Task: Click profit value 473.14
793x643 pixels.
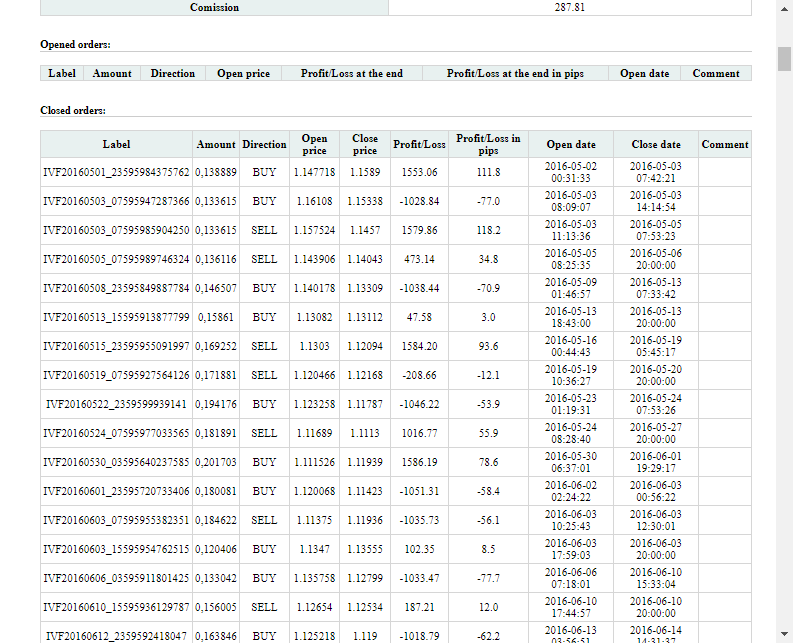Action: 419,259
